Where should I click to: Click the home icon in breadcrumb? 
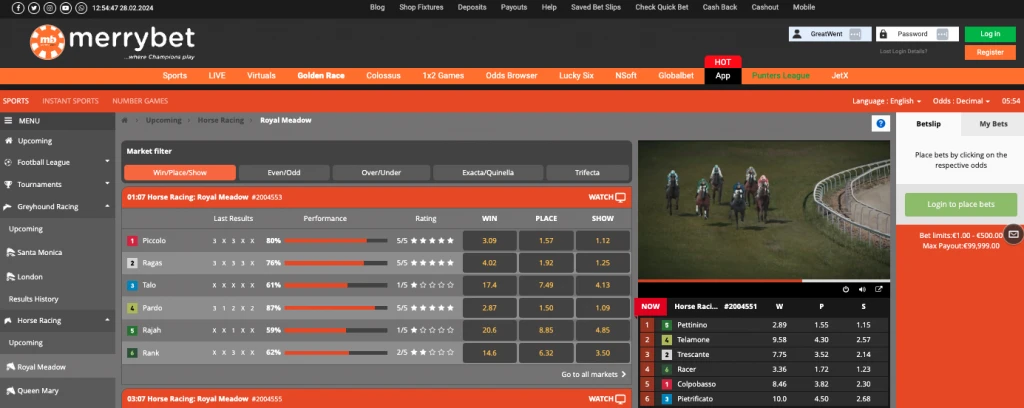point(125,120)
